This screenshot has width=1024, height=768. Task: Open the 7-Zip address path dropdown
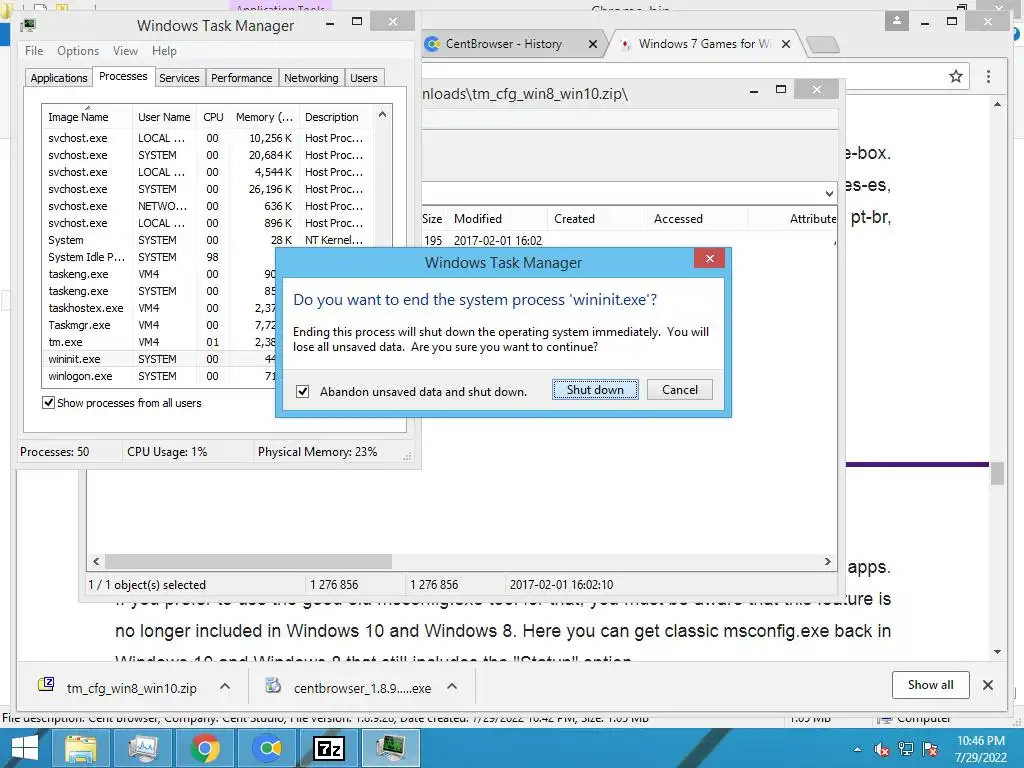[x=829, y=194]
